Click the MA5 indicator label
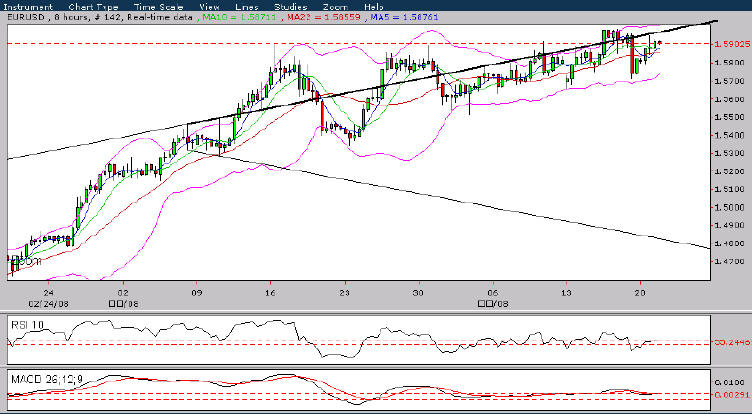752x414 pixels. click(x=405, y=17)
